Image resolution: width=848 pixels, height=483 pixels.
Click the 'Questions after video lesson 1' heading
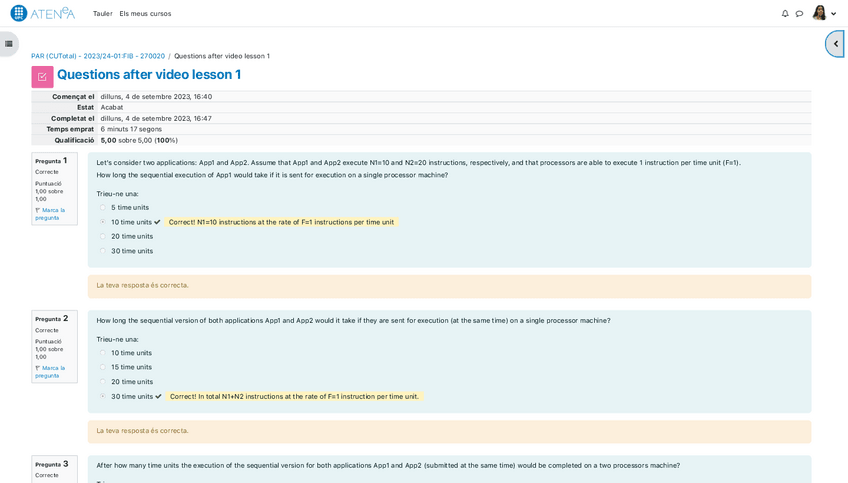tap(149, 75)
